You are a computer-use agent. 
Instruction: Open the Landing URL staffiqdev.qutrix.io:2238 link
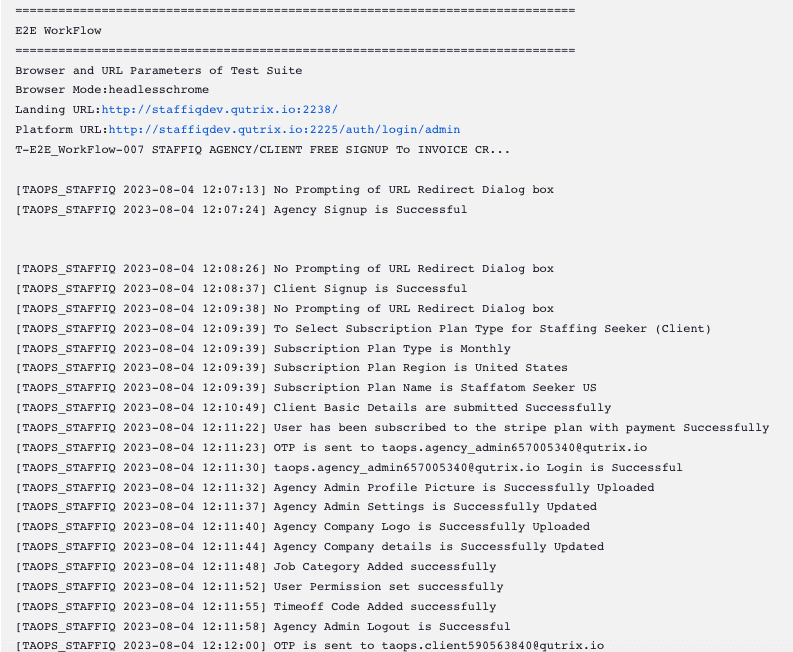pyautogui.click(x=219, y=110)
